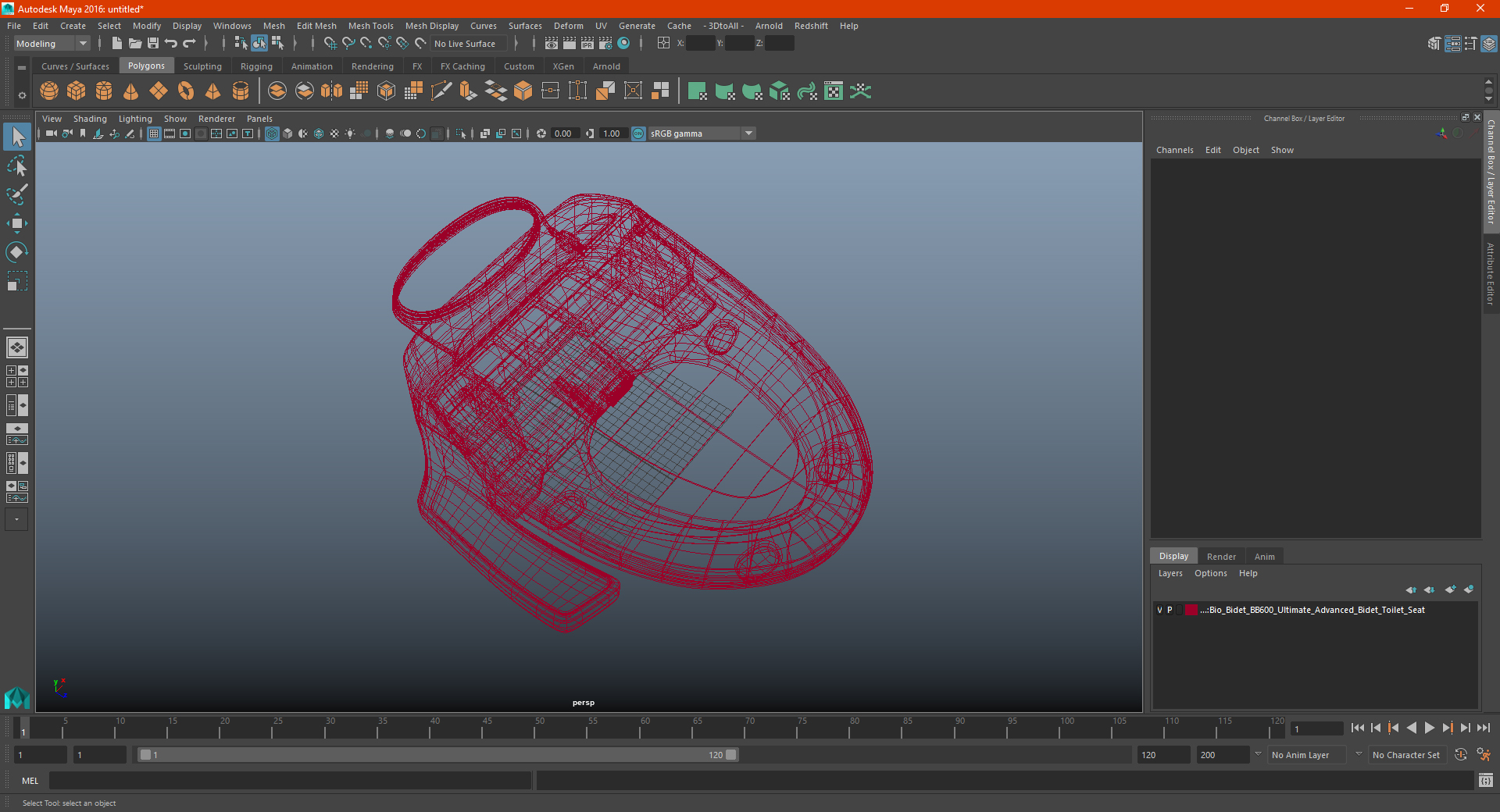Open the viewport Shading menu
Viewport: 1500px width, 812px height.
(90, 119)
